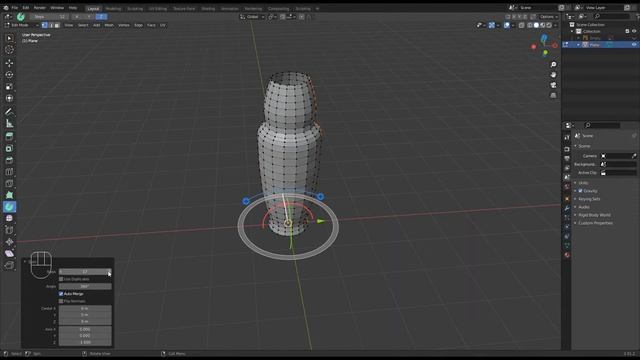This screenshot has height=360, width=640.
Task: Open the Vertex menu in viewport header
Action: point(124,25)
